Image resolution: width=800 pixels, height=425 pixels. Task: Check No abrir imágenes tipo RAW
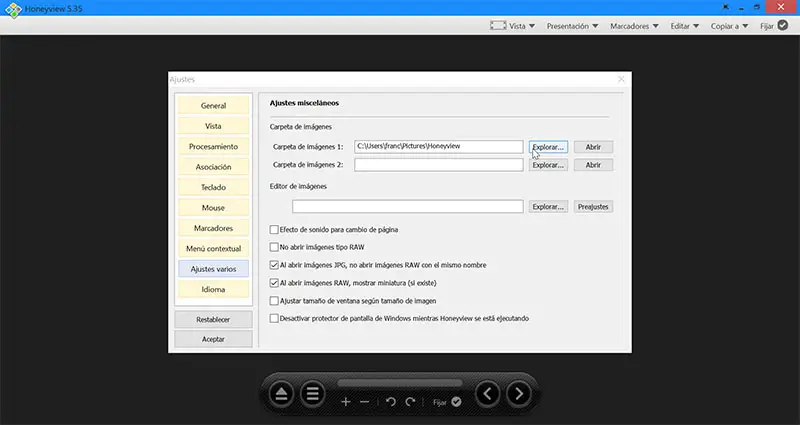pos(274,247)
